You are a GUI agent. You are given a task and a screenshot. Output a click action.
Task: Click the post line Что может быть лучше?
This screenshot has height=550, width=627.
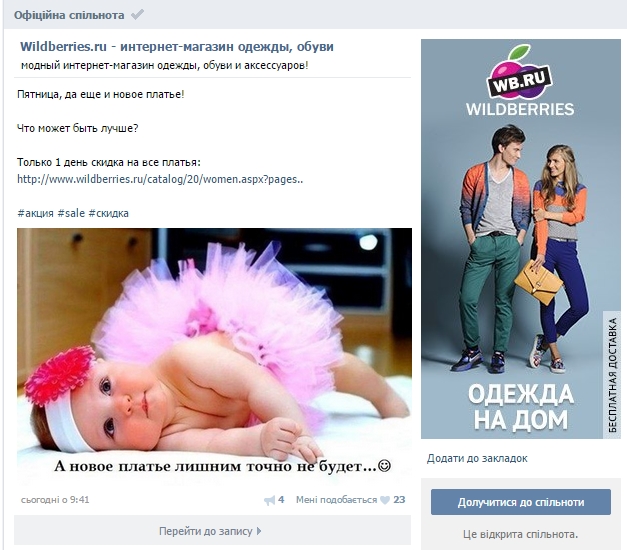coord(78,128)
